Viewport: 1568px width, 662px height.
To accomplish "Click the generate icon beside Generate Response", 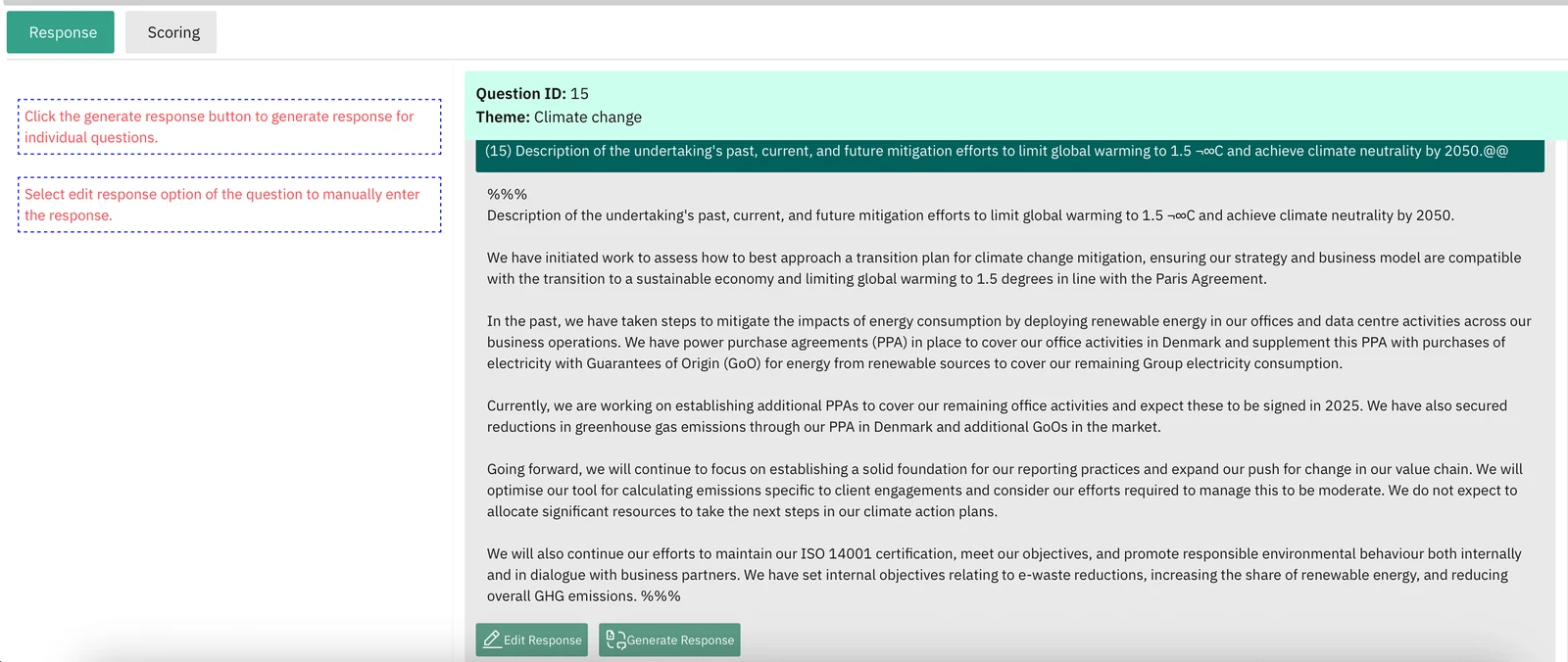I will tap(615, 639).
